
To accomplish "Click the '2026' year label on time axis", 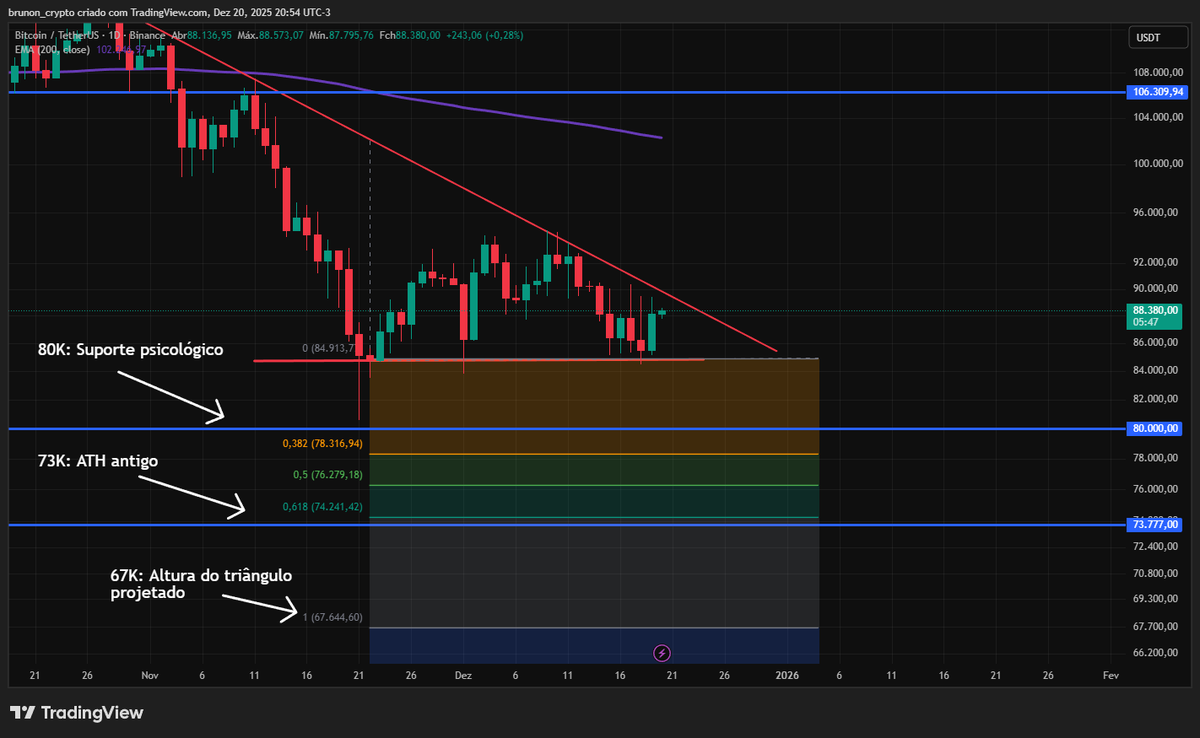I will (x=787, y=676).
